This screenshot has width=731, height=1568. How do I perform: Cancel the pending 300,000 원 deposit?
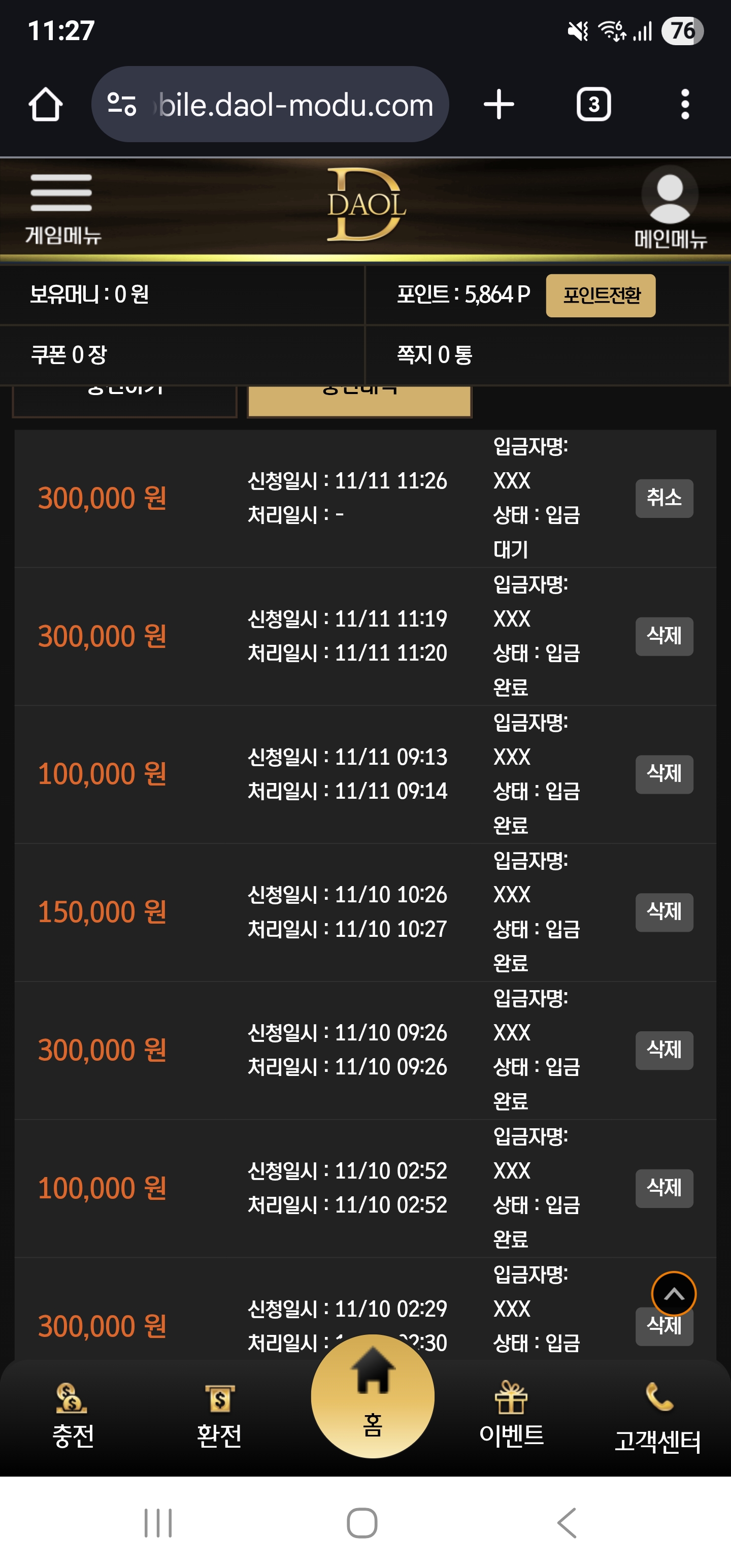coord(664,499)
